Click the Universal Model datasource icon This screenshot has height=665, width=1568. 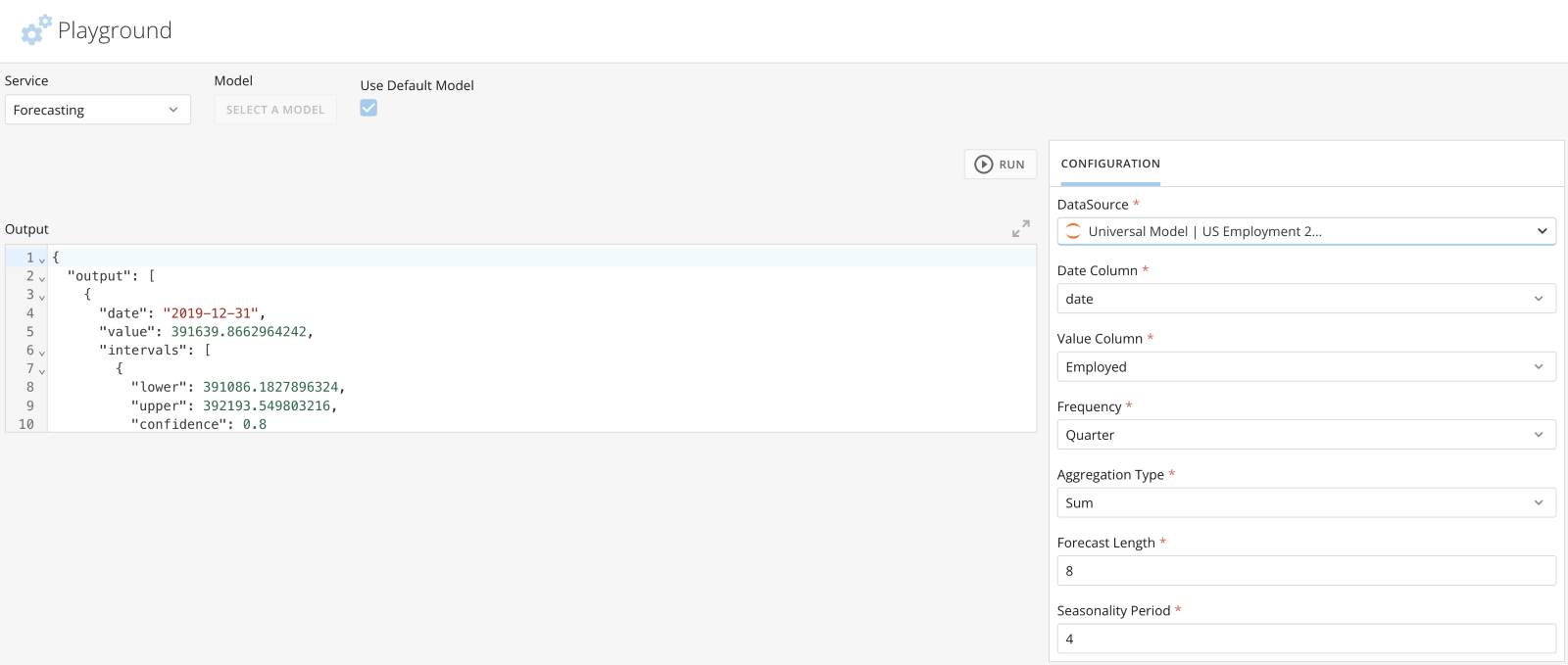1073,231
